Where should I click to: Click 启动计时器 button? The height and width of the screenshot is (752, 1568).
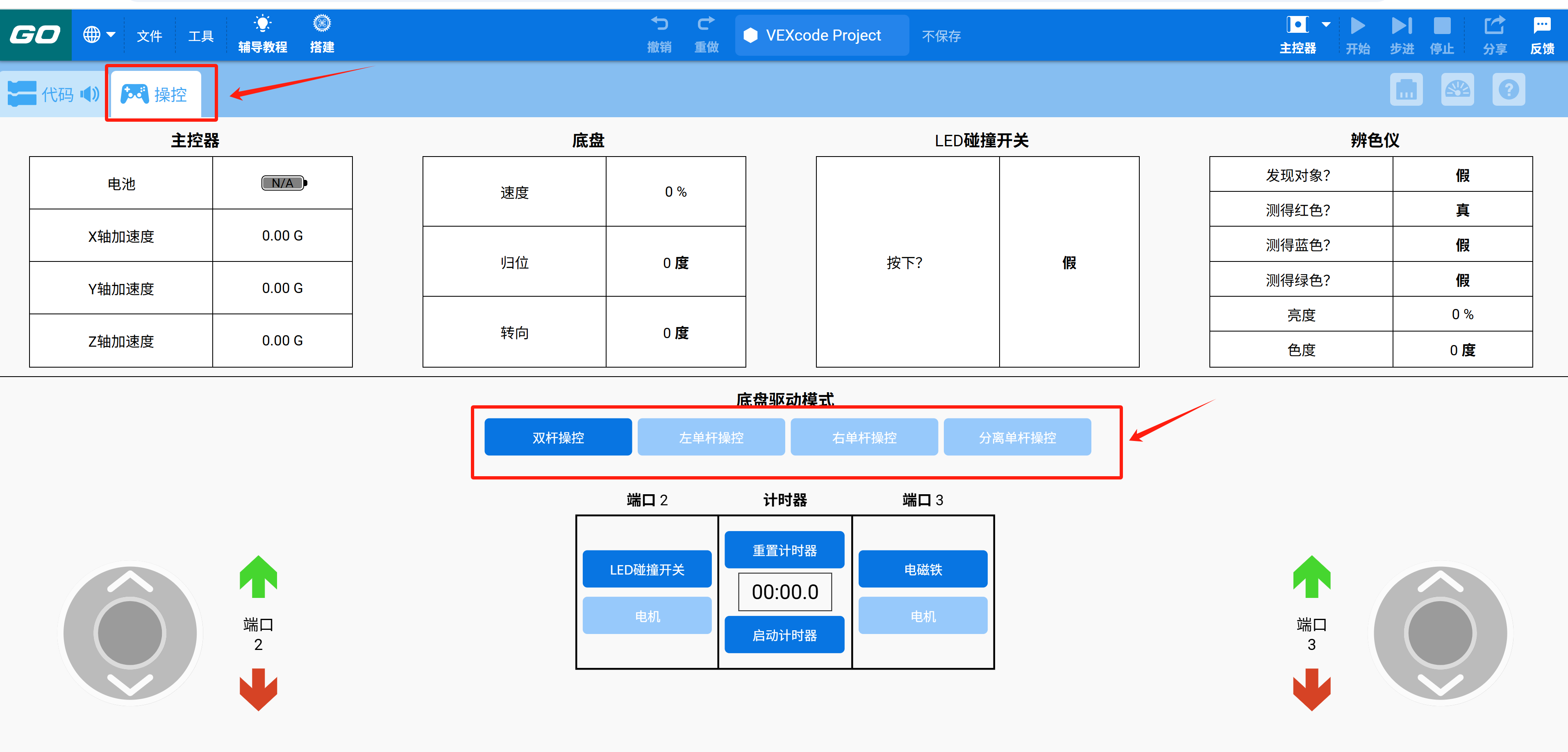pos(784,634)
